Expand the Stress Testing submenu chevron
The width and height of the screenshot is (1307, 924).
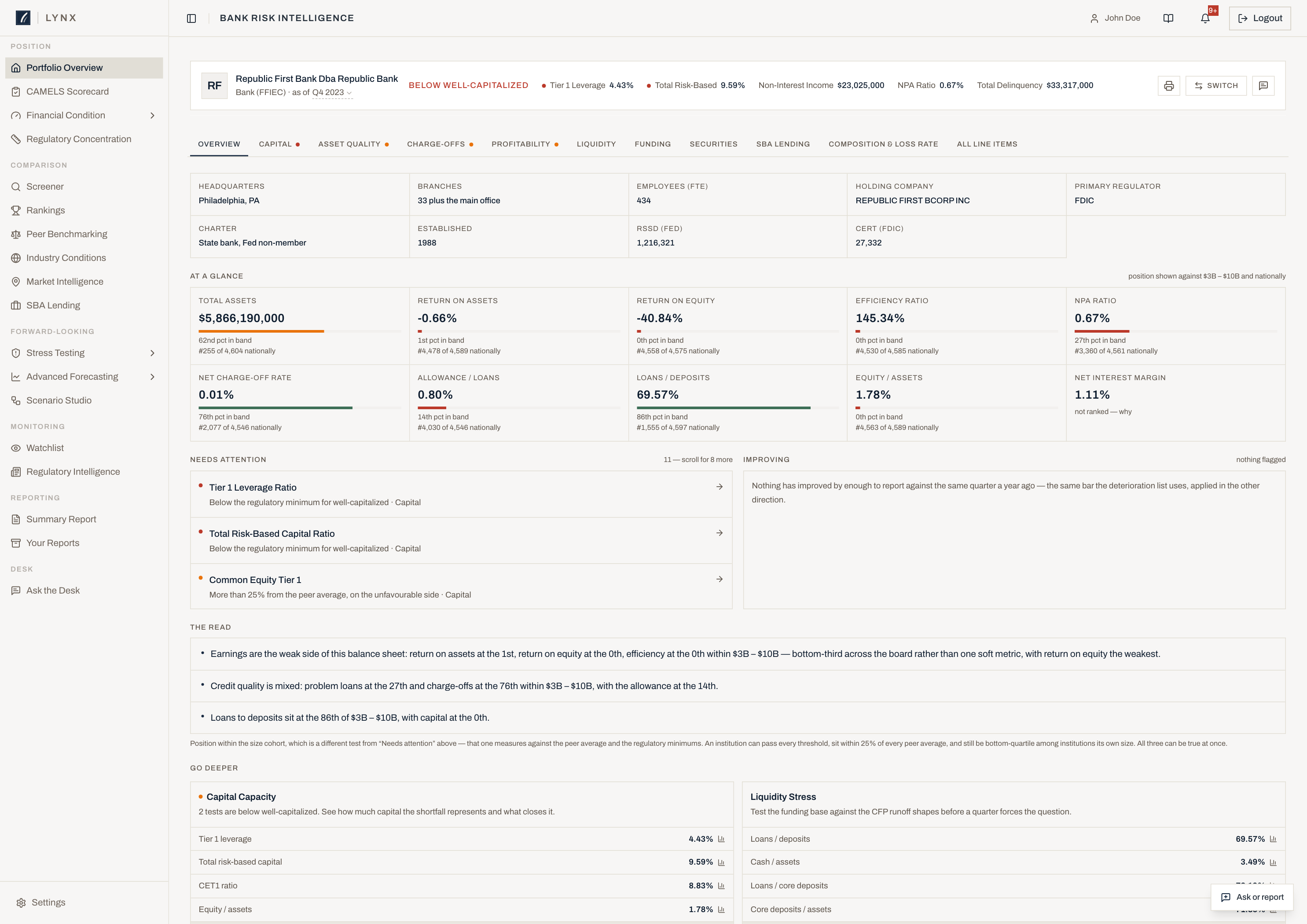click(x=152, y=353)
